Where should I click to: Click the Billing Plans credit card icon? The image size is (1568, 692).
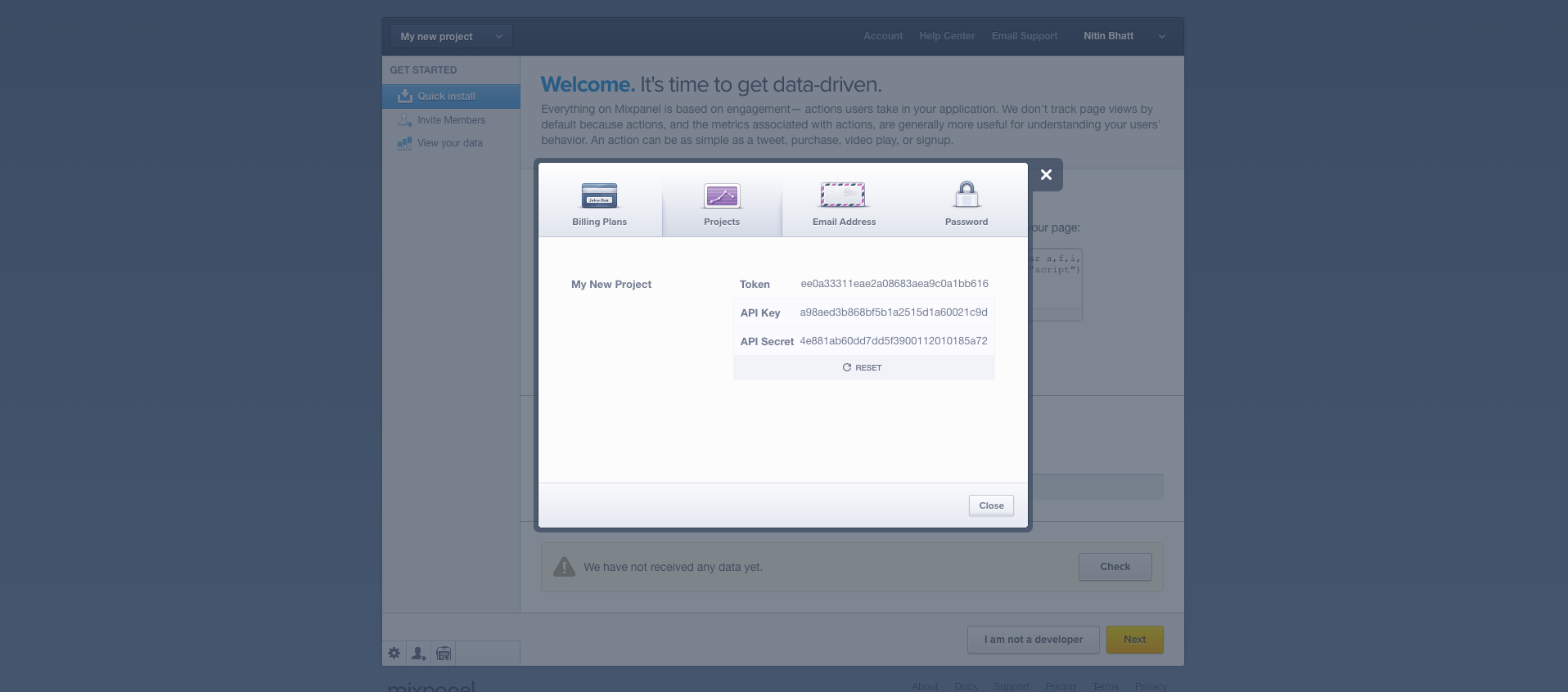coord(599,195)
